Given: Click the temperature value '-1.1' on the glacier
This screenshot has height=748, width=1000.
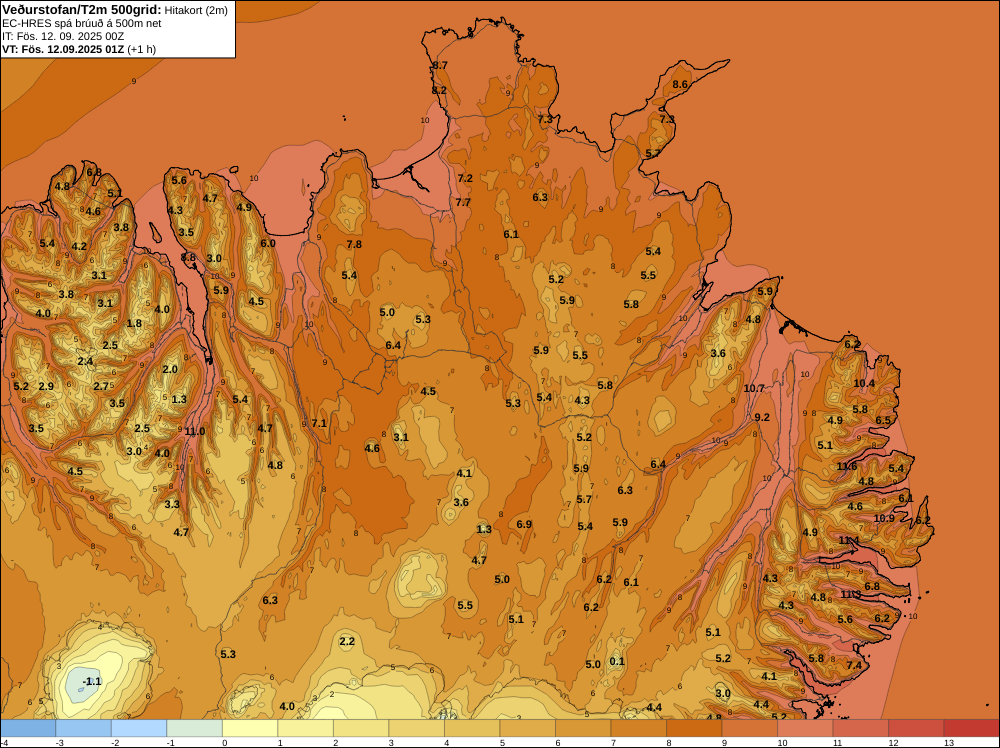Looking at the screenshot, I should pyautogui.click(x=92, y=681).
